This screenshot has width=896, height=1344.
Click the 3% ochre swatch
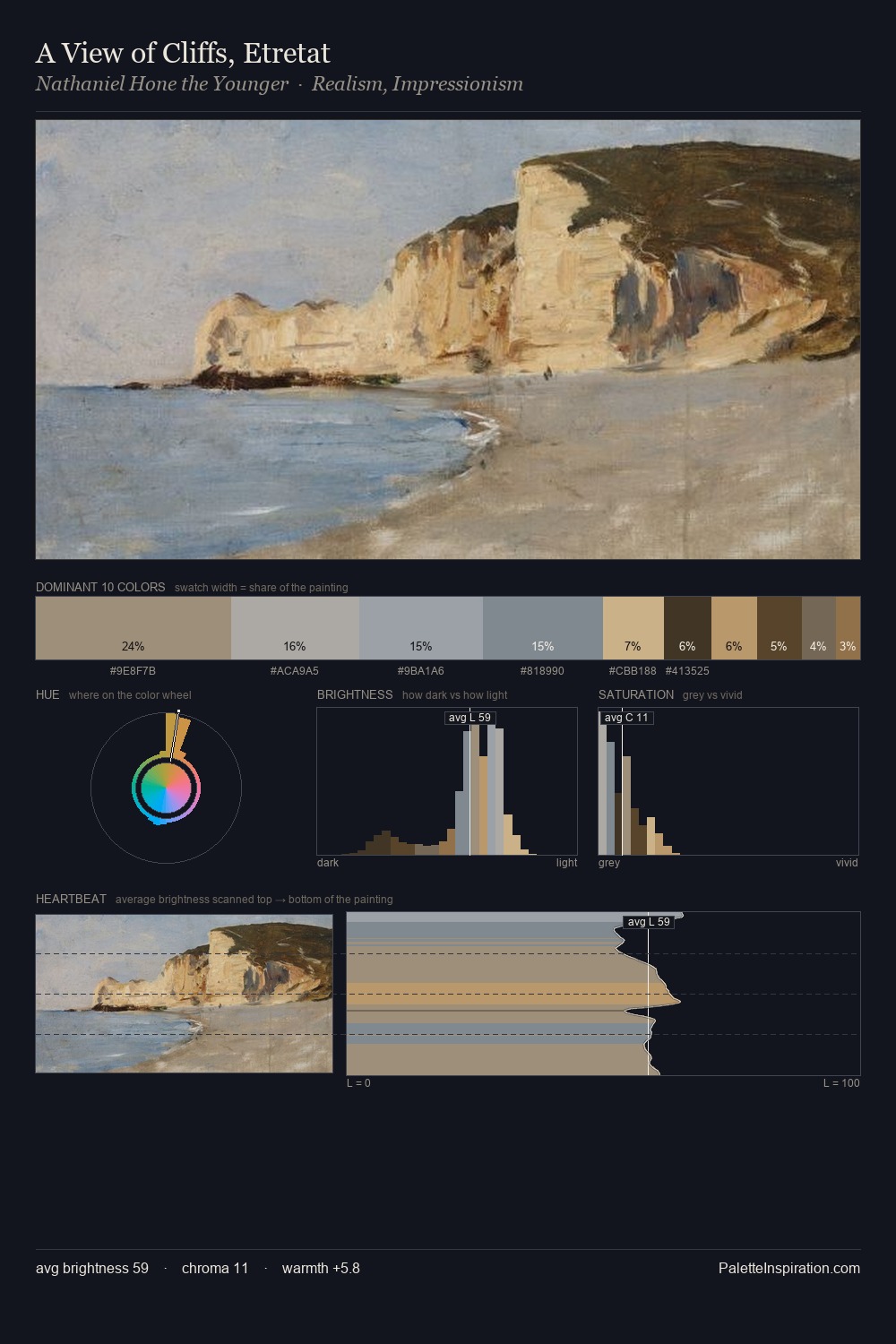[848, 628]
